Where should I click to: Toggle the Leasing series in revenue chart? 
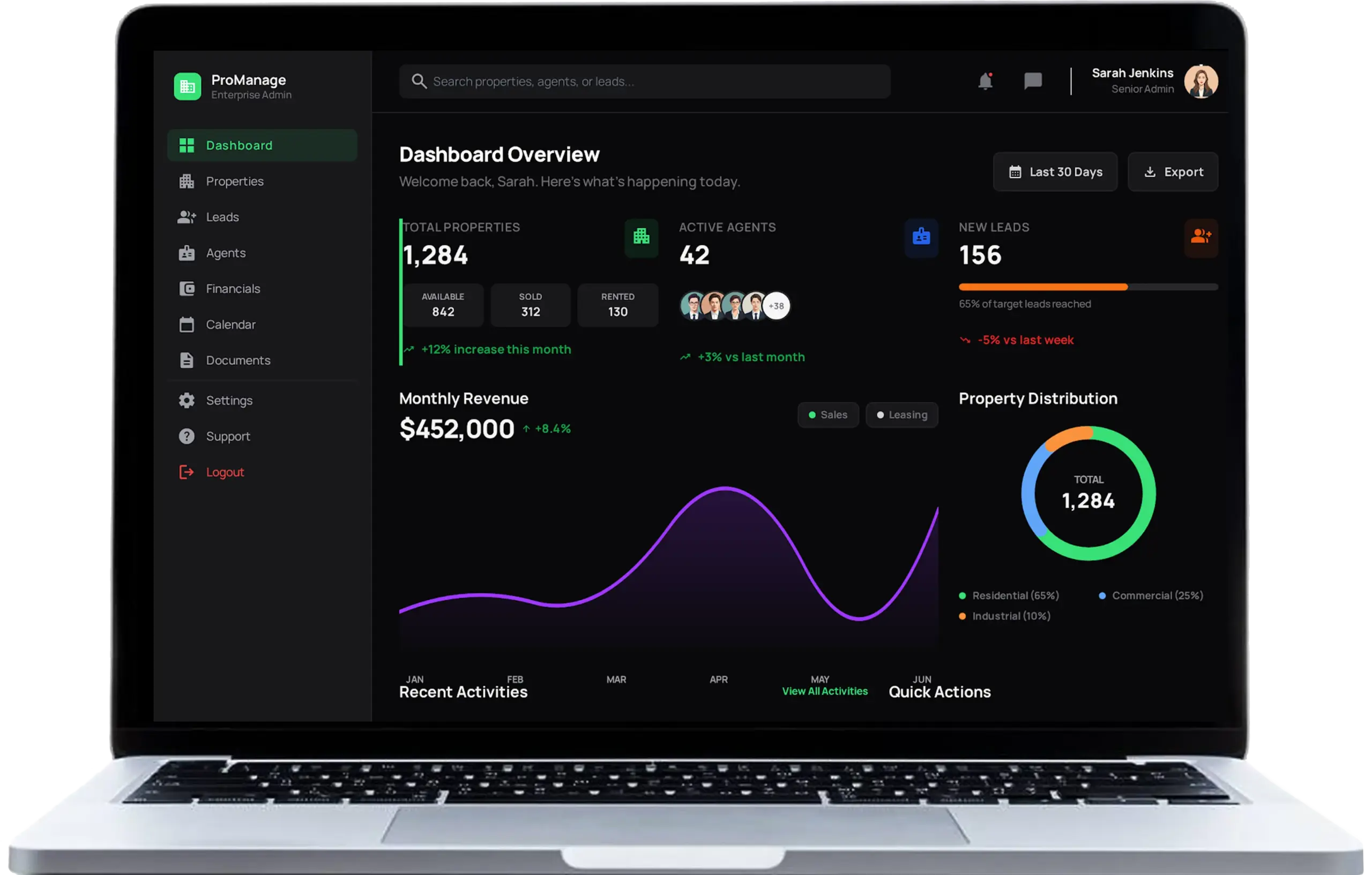(901, 415)
